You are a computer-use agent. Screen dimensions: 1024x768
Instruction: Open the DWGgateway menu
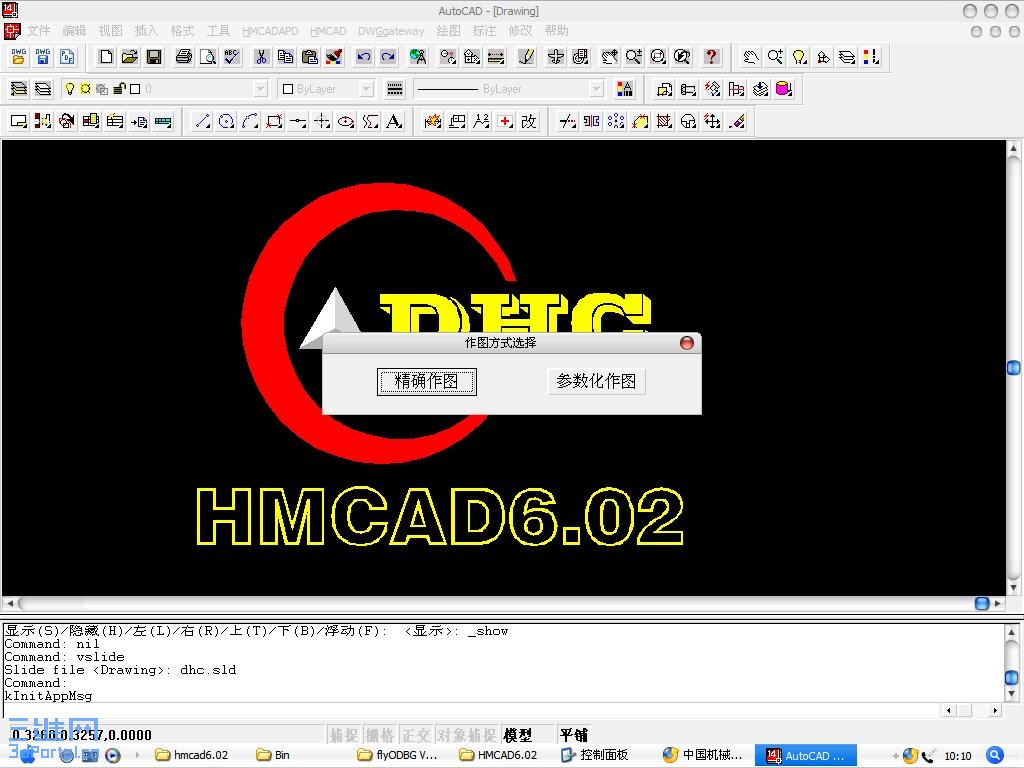(x=391, y=31)
